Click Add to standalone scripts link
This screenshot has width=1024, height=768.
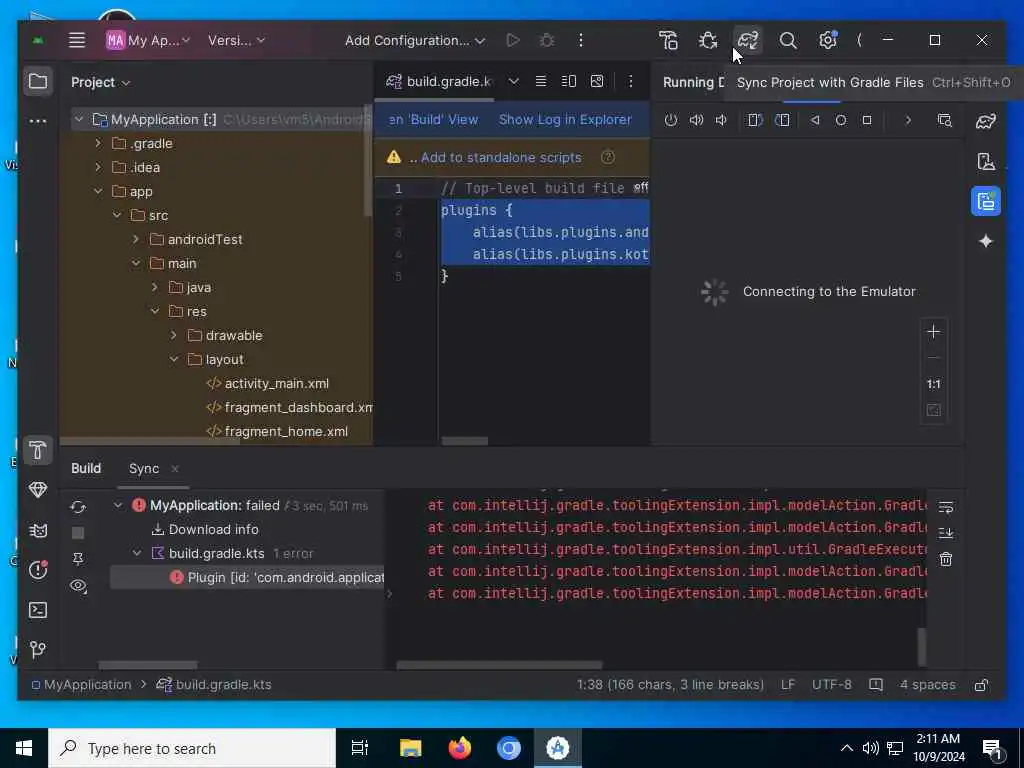pos(501,158)
